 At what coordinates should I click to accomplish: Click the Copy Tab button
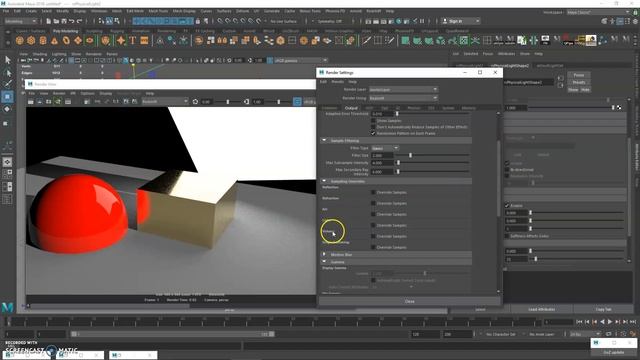coord(603,309)
